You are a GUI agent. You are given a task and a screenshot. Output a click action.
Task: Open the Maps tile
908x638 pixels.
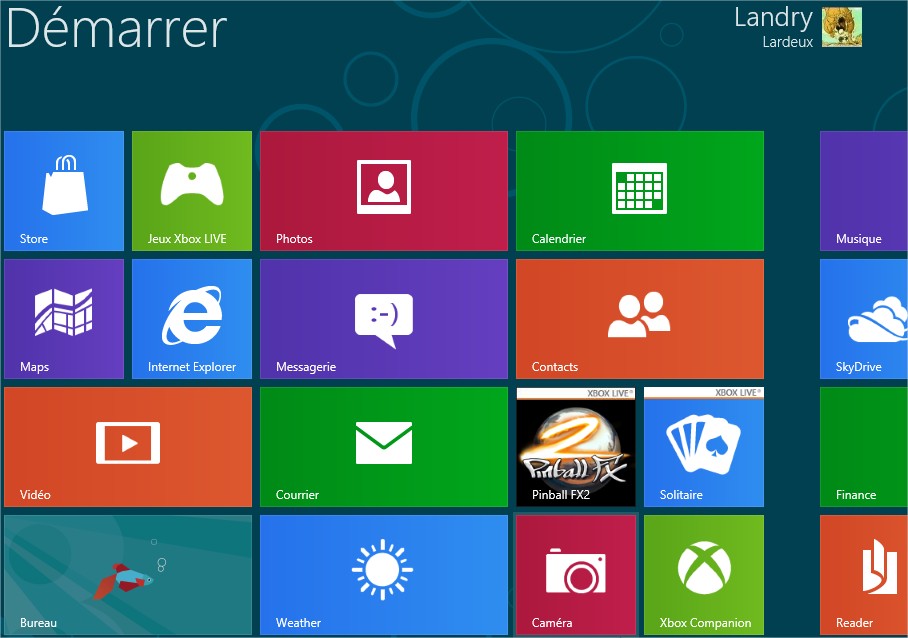[64, 319]
